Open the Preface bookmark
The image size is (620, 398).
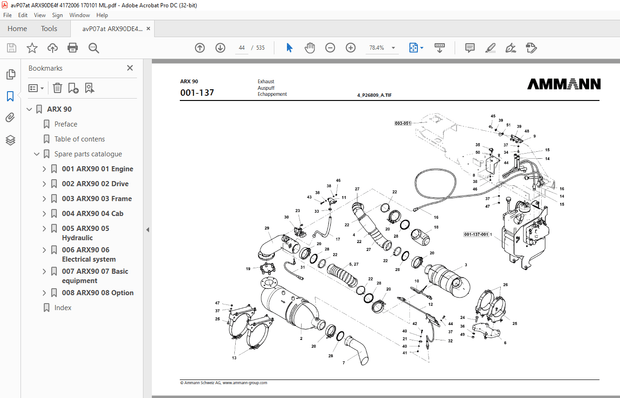66,124
